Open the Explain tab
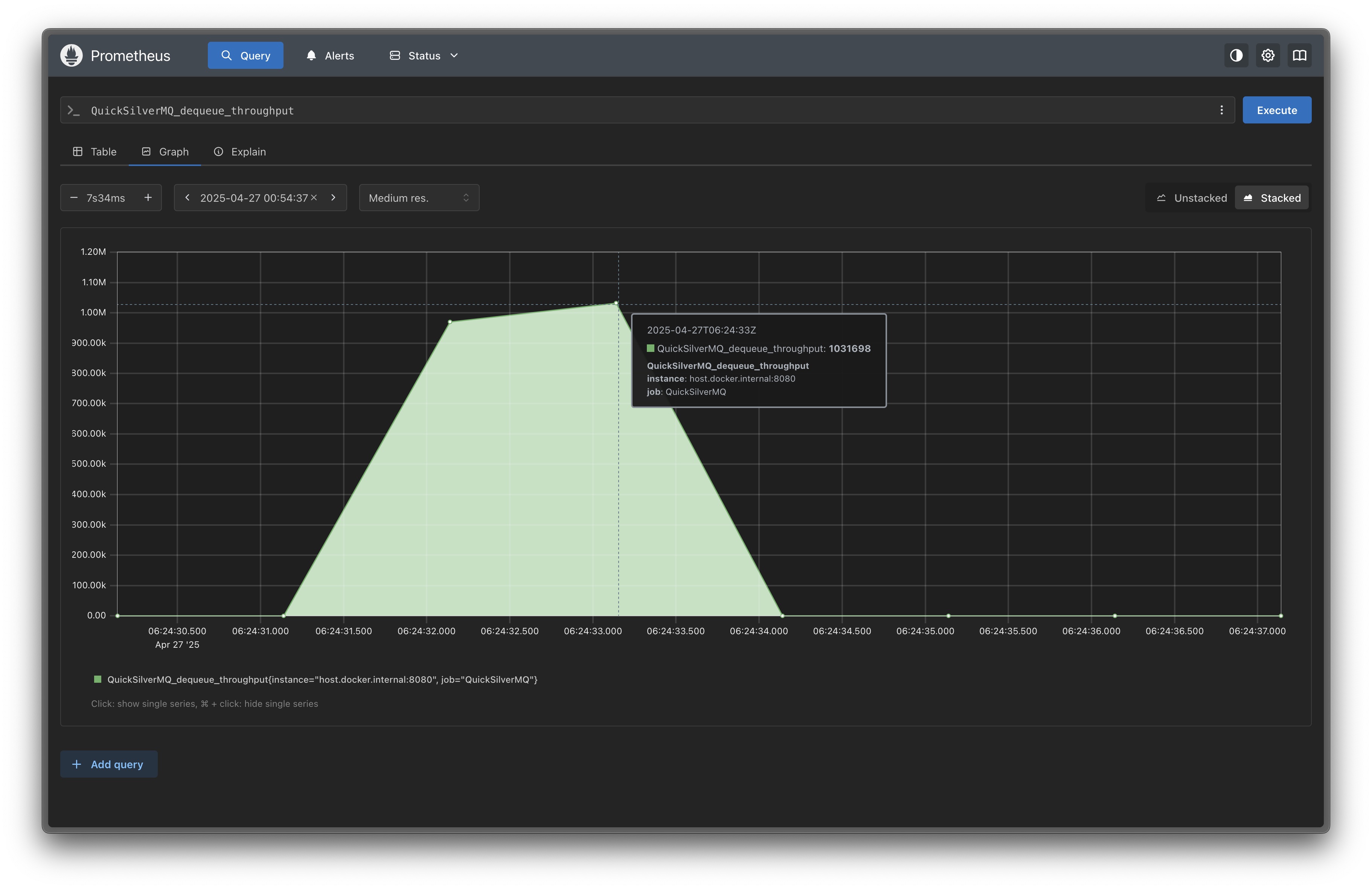 tap(240, 152)
